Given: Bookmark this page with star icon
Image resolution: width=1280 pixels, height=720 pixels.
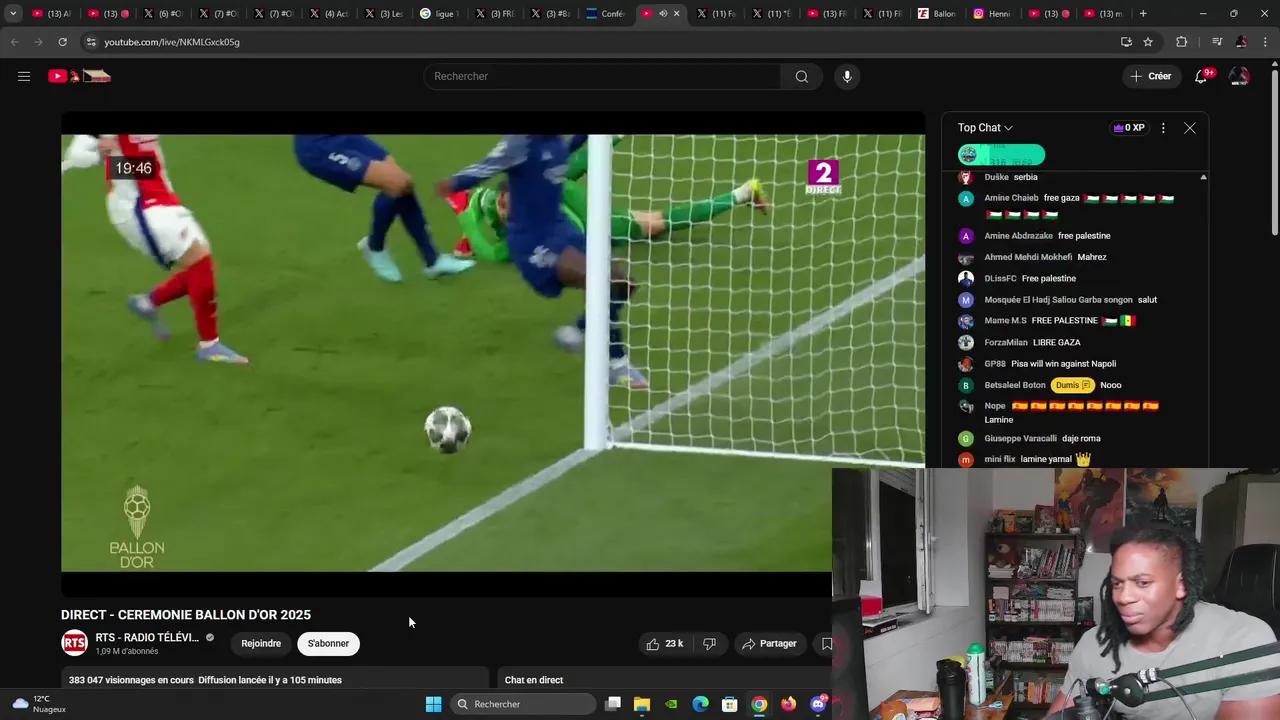Looking at the screenshot, I should 1148,42.
